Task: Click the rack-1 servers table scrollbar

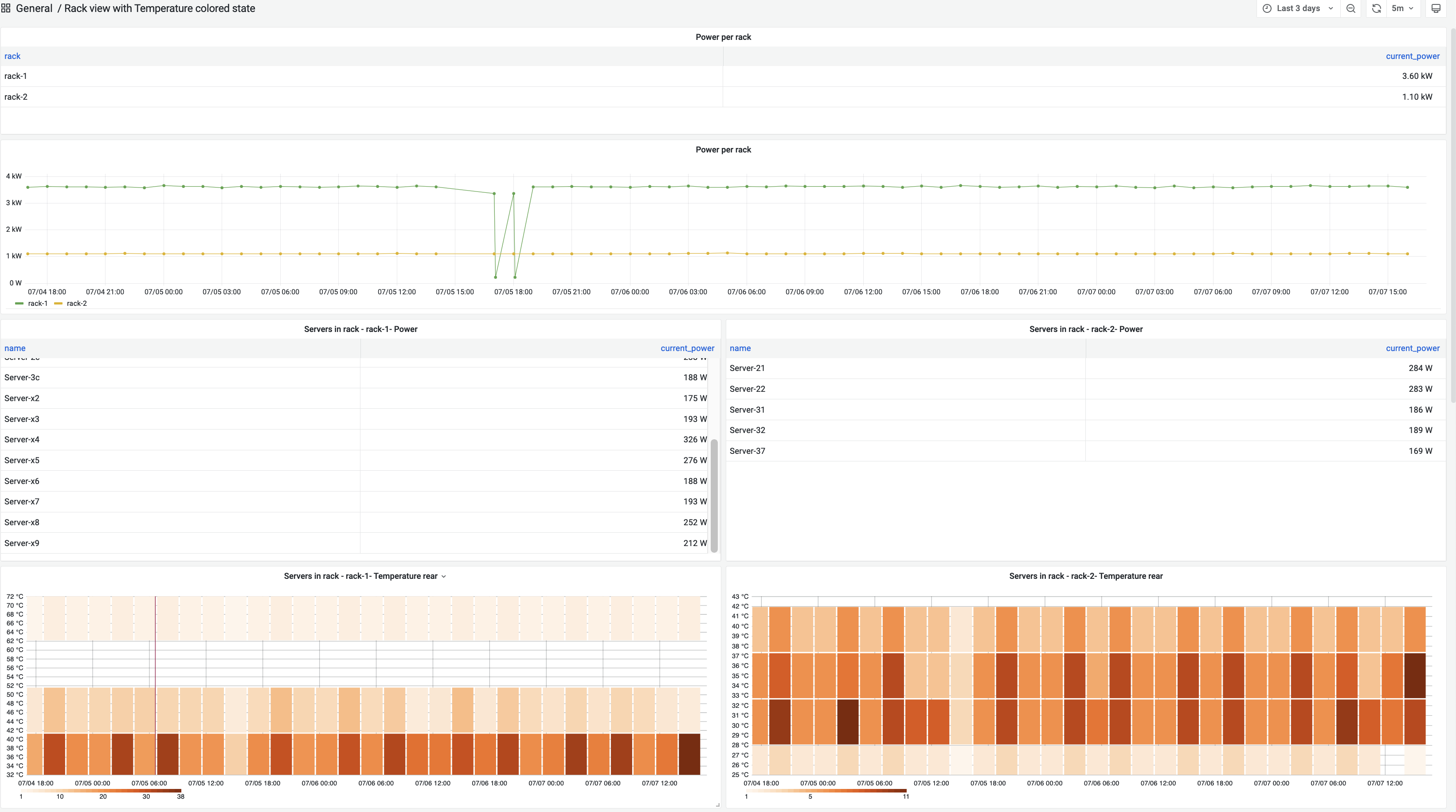Action: 714,495
